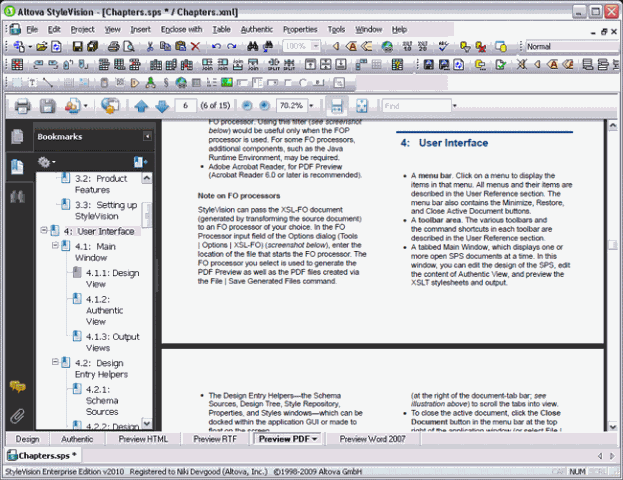This screenshot has height=480, width=623.
Task: Click the Save design floppy icon
Action: 77,46
